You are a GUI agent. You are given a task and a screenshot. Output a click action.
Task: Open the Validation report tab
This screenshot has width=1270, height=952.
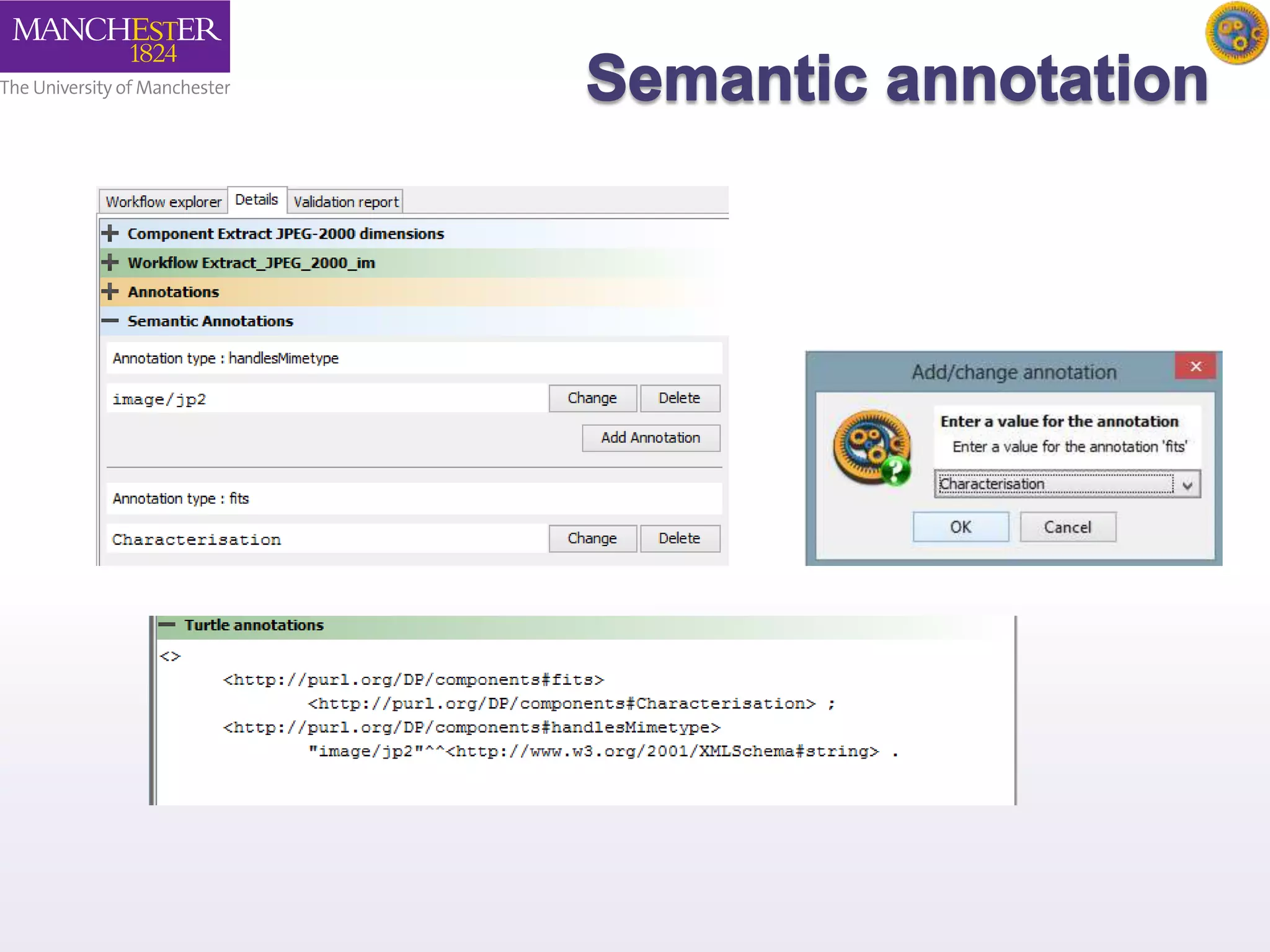coord(345,202)
